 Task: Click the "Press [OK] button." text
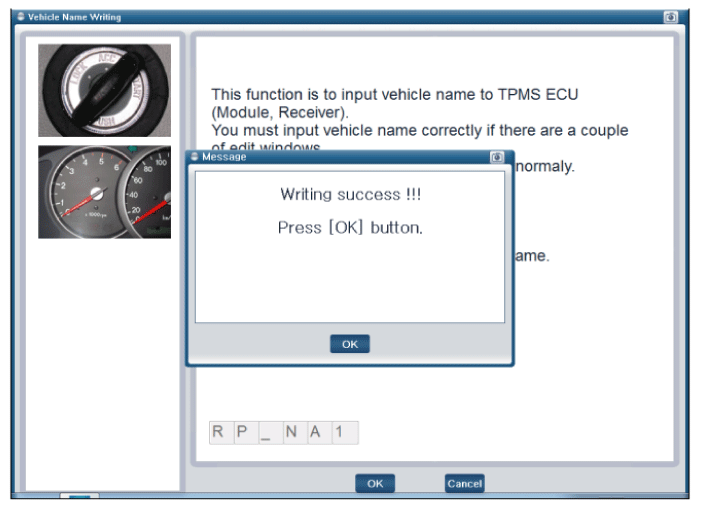pos(350,227)
